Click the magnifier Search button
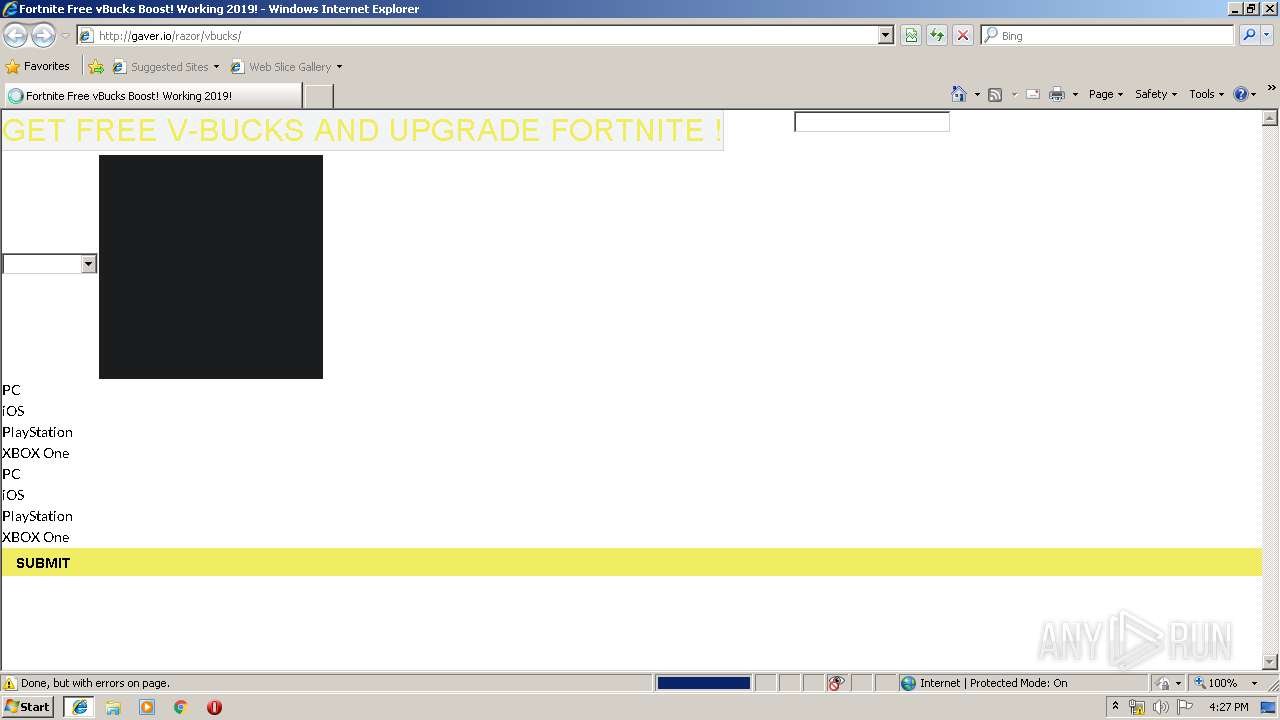The image size is (1280, 720). click(1248, 36)
